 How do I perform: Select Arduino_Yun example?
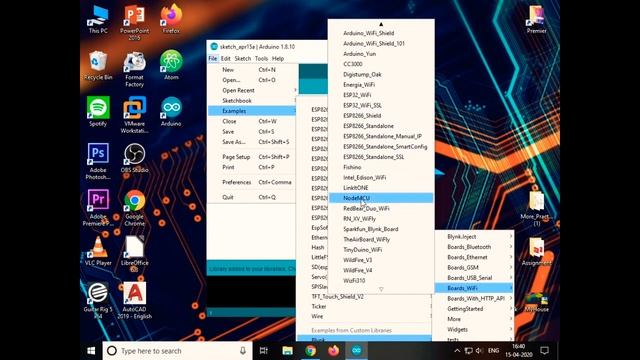[381, 53]
